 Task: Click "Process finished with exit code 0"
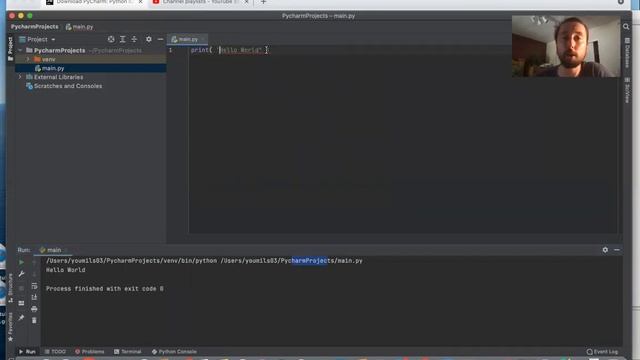[105, 289]
